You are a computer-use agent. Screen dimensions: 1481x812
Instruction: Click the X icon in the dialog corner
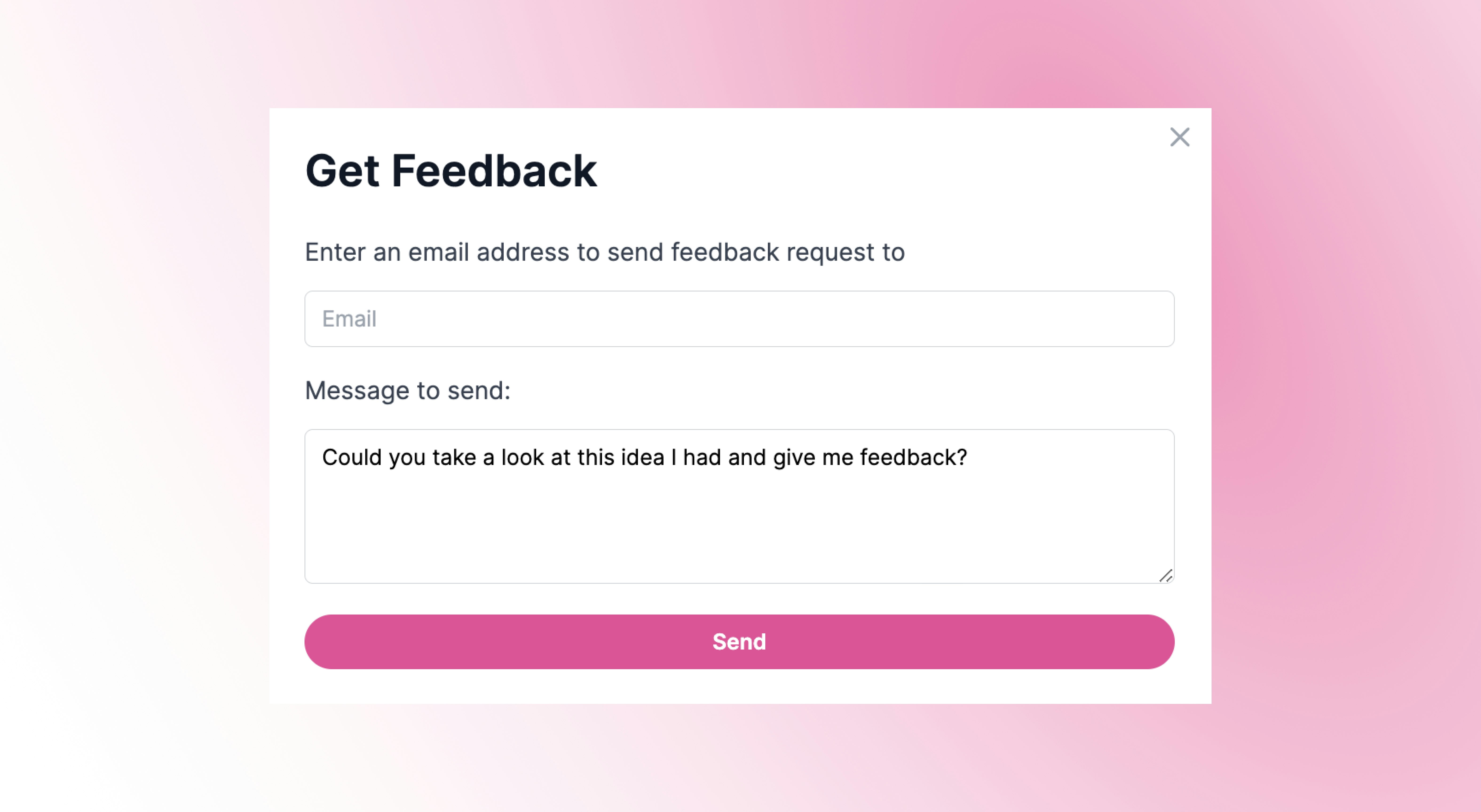[1180, 137]
